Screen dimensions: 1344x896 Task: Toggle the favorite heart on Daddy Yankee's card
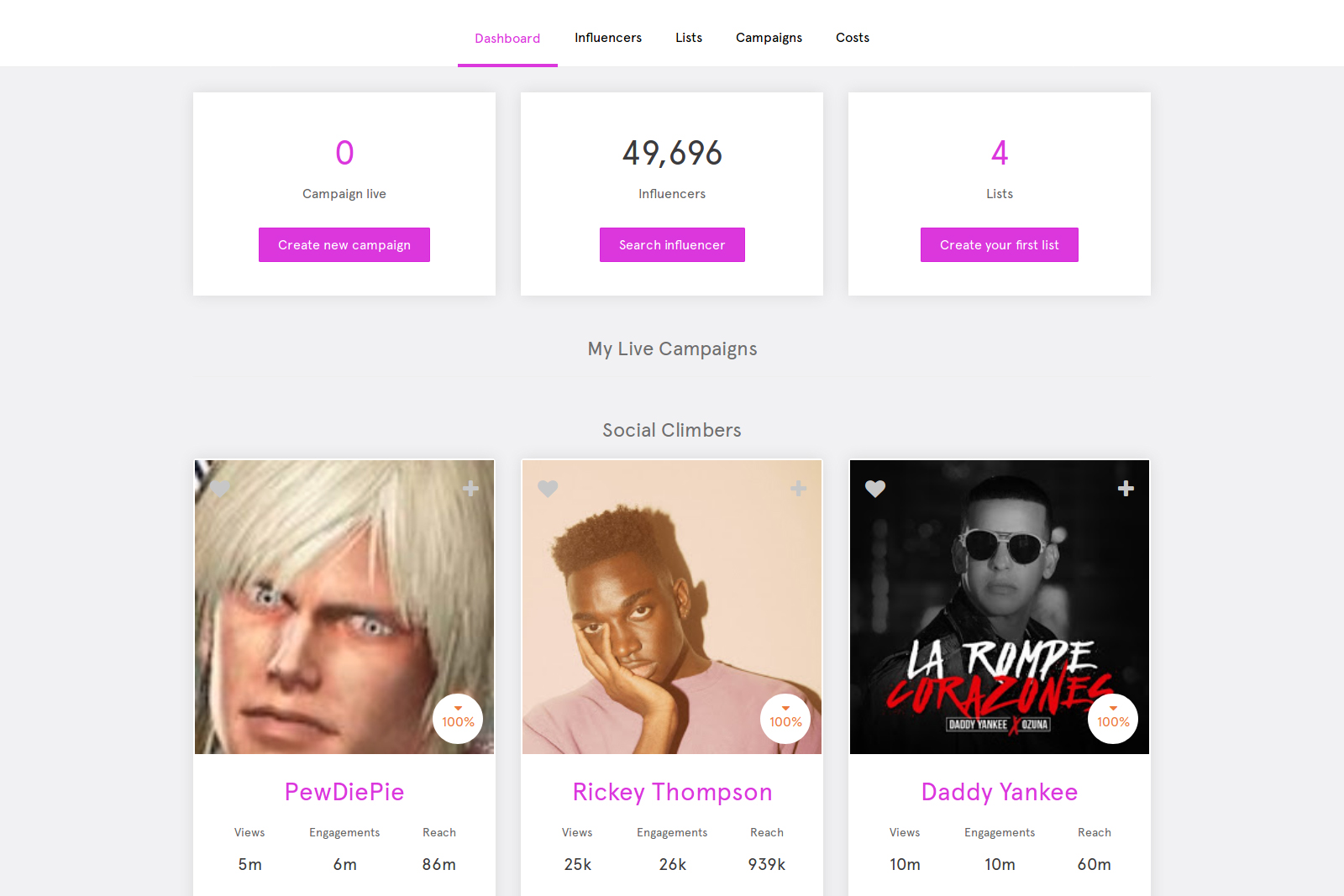click(875, 489)
